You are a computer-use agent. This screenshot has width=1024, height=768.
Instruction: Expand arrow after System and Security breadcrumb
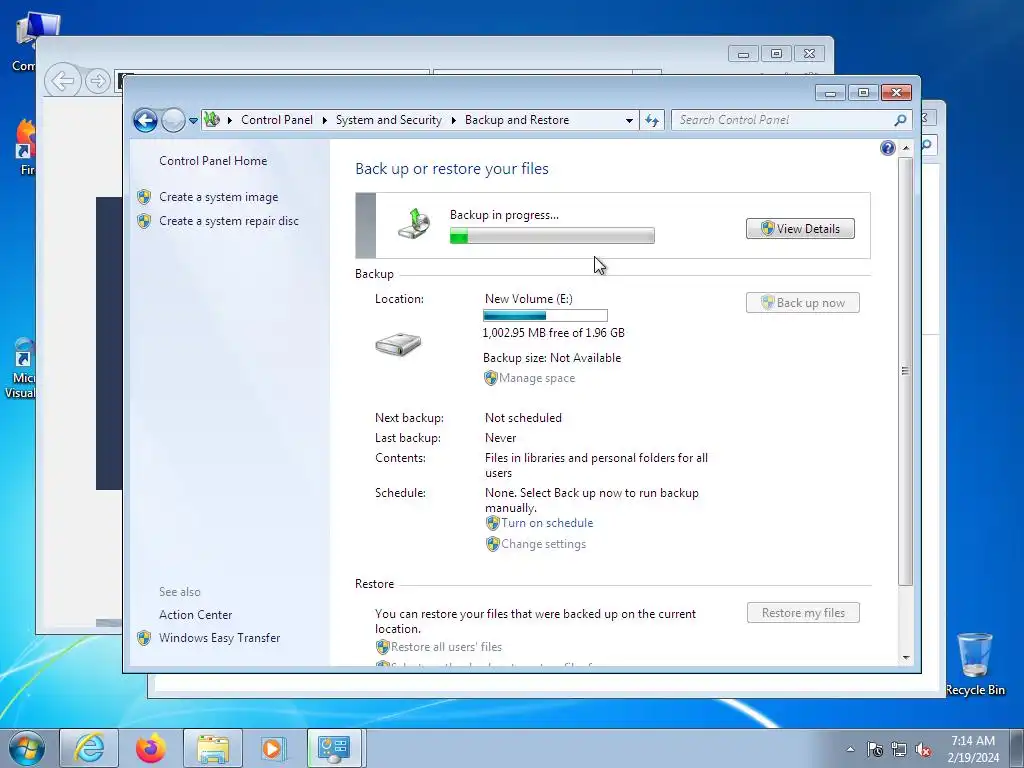(x=453, y=120)
